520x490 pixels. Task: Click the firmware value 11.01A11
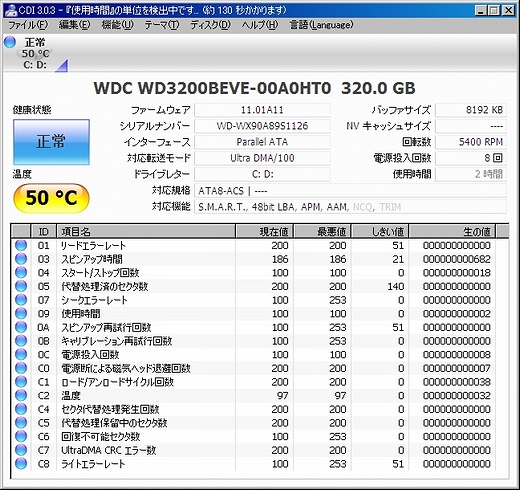click(x=262, y=110)
